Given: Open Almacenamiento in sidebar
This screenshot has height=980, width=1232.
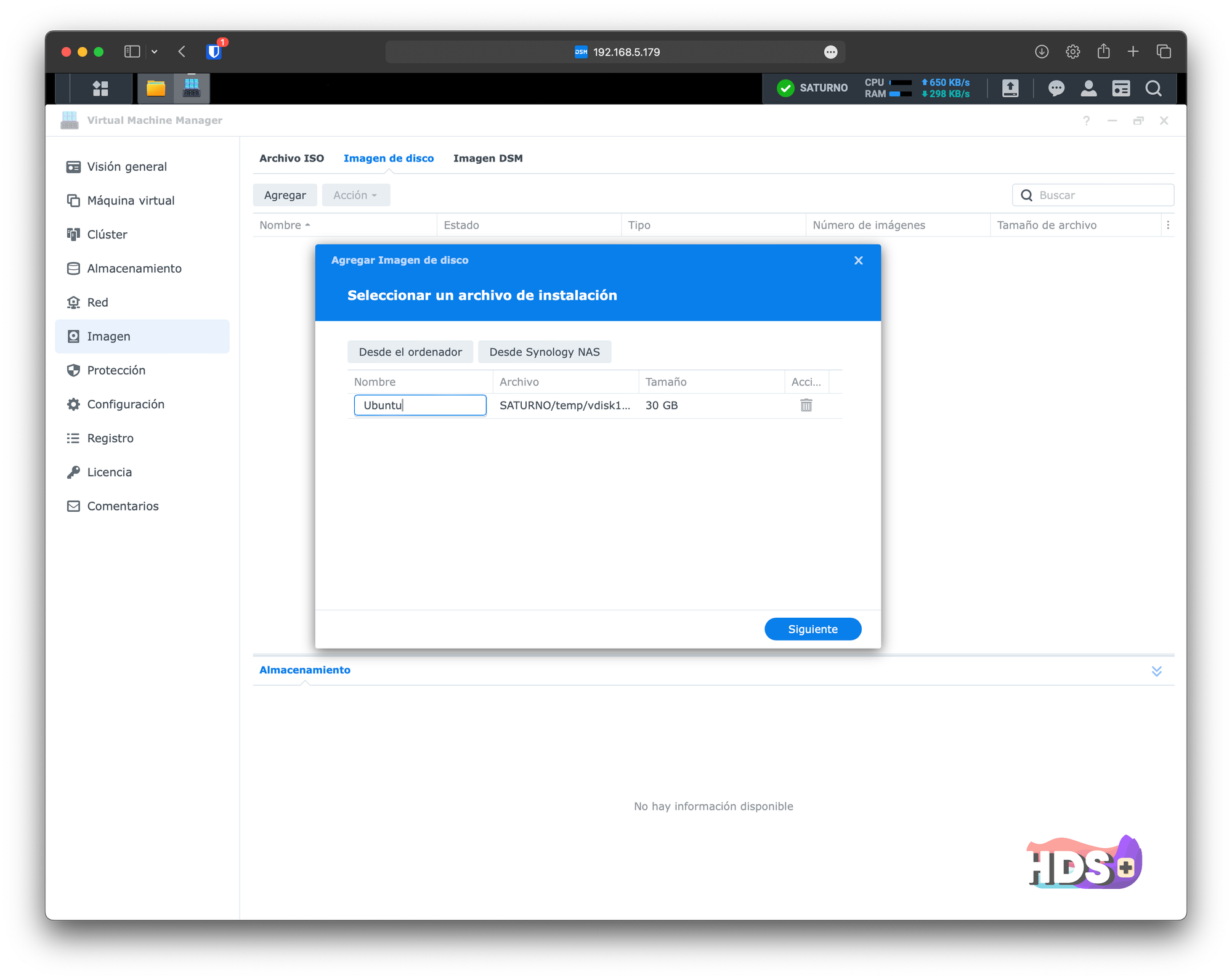Looking at the screenshot, I should [142, 269].
